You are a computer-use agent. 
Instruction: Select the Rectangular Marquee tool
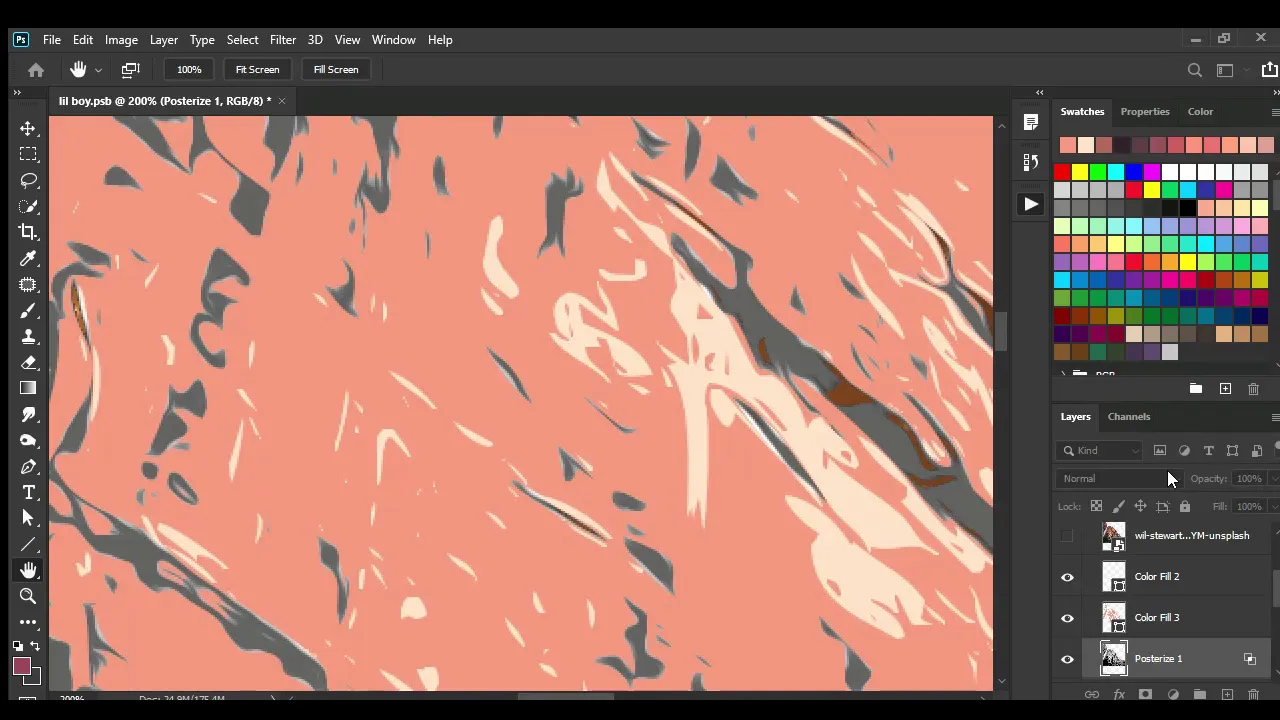[28, 154]
